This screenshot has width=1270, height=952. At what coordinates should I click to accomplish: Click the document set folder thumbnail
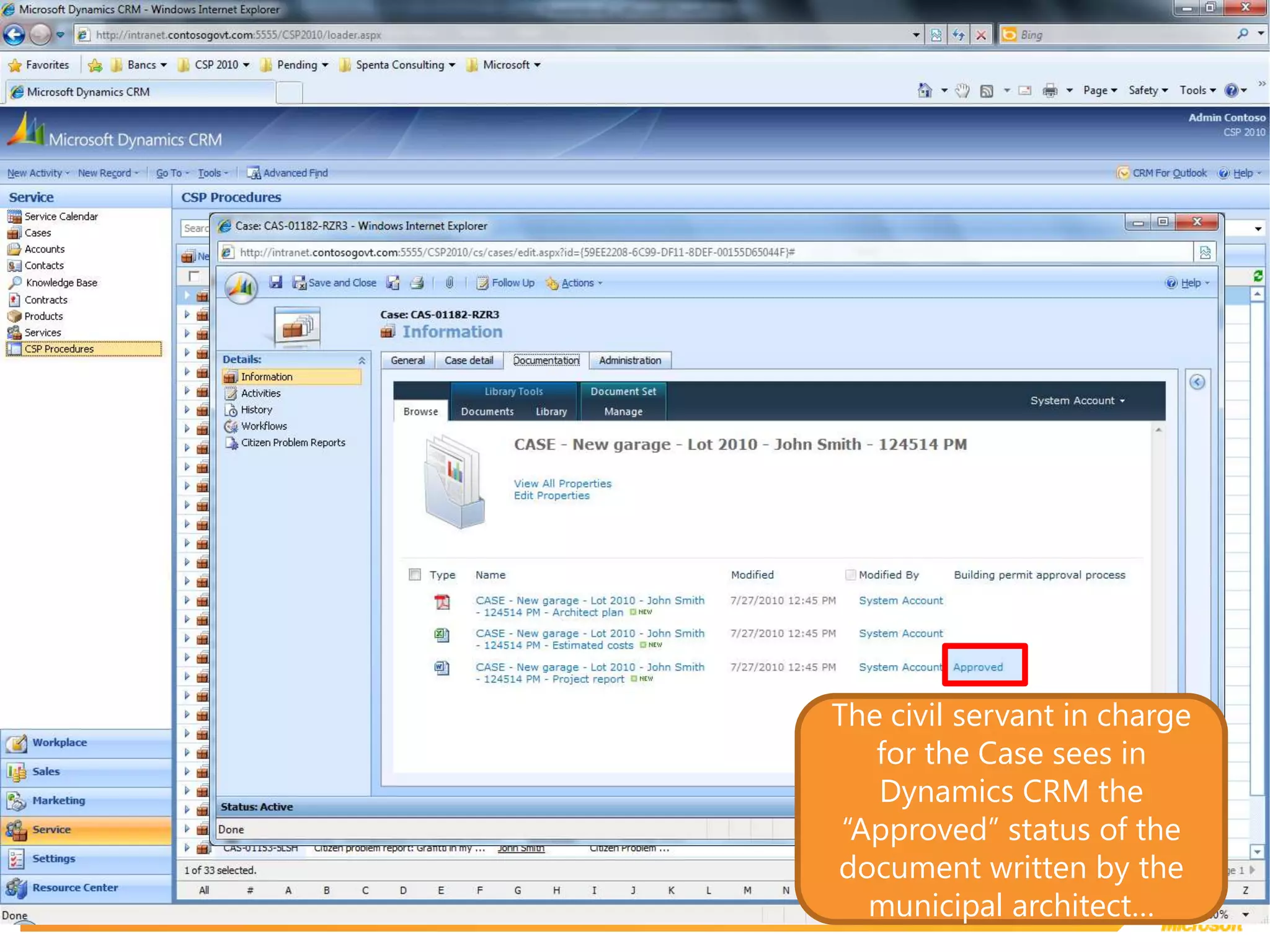pyautogui.click(x=455, y=482)
